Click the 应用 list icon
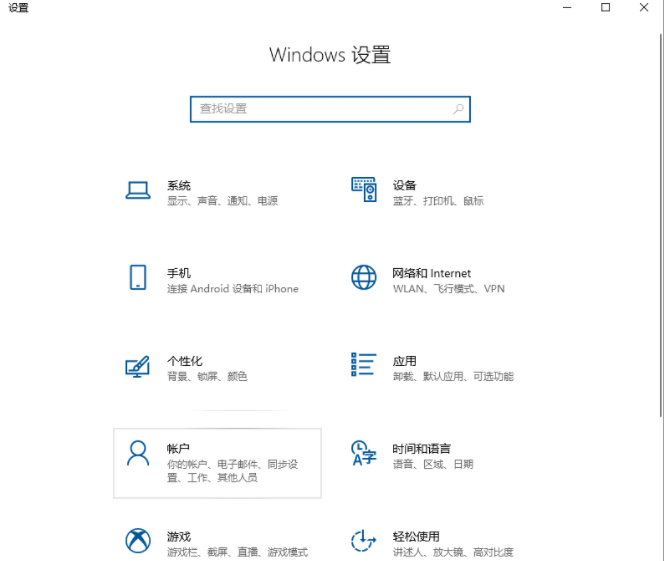Viewport: 664px width, 561px height. (363, 366)
